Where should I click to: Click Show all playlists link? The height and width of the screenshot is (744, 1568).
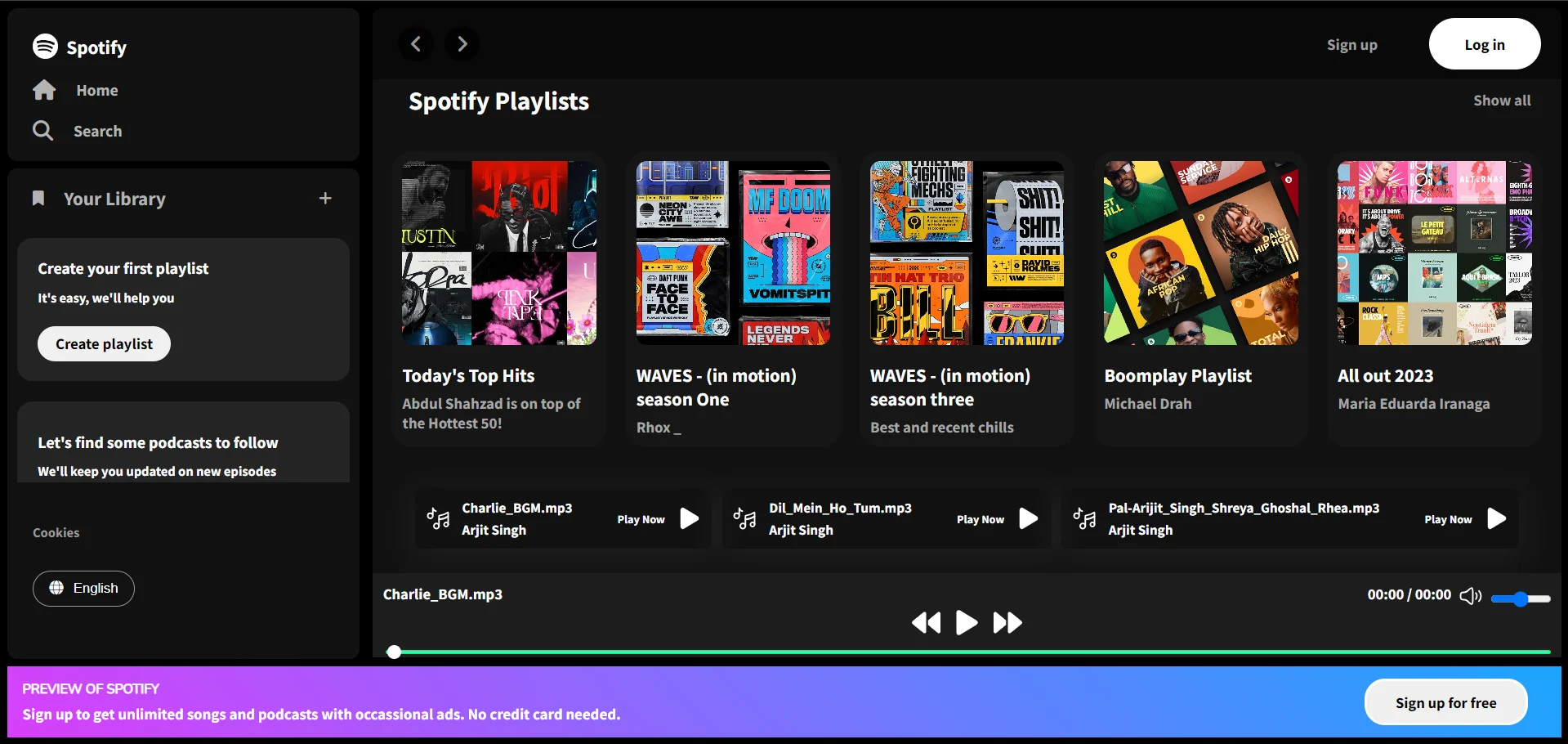coord(1502,101)
